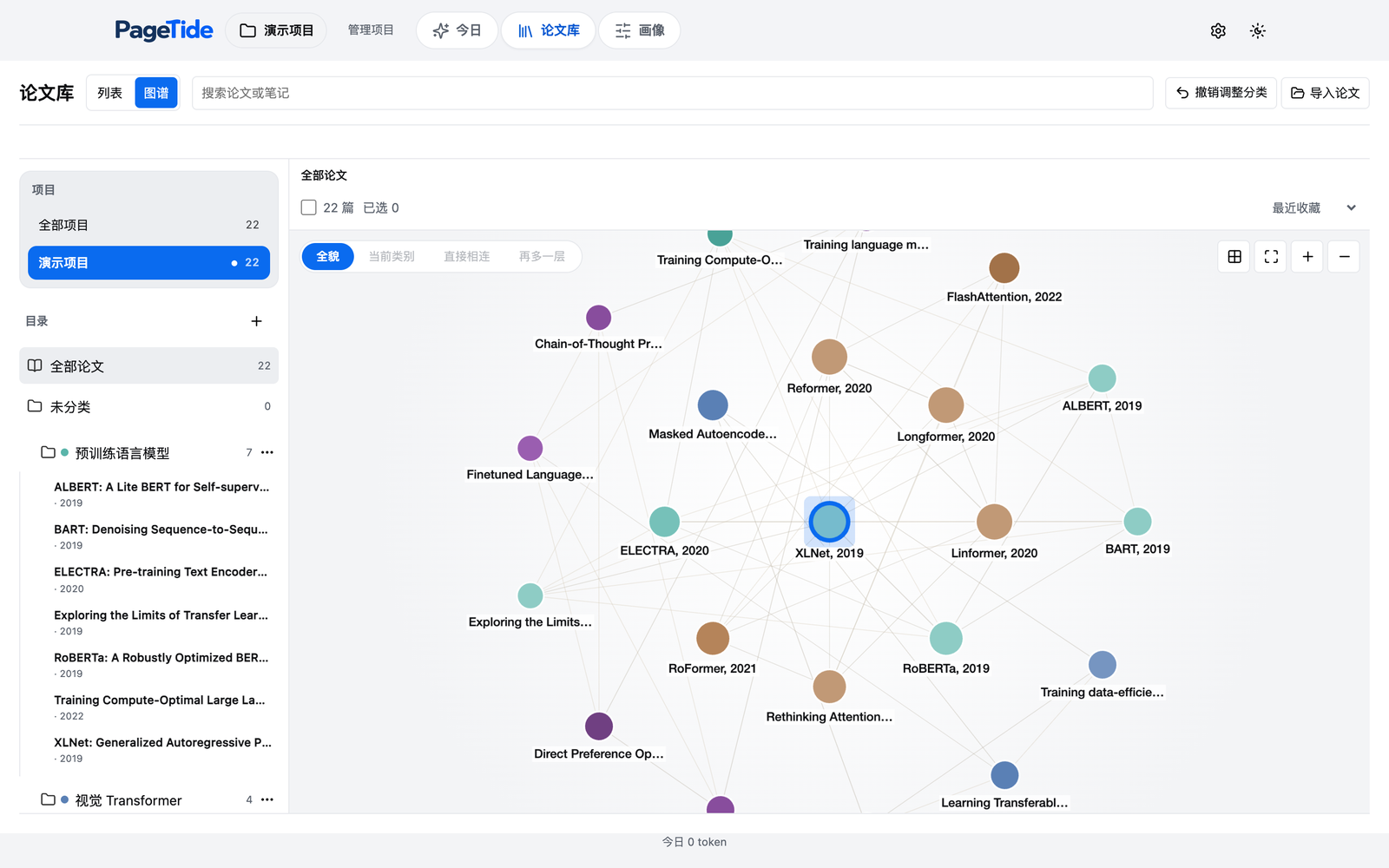Zoom in the graph with plus icon
Image resolution: width=1389 pixels, height=868 pixels.
pyautogui.click(x=1307, y=257)
